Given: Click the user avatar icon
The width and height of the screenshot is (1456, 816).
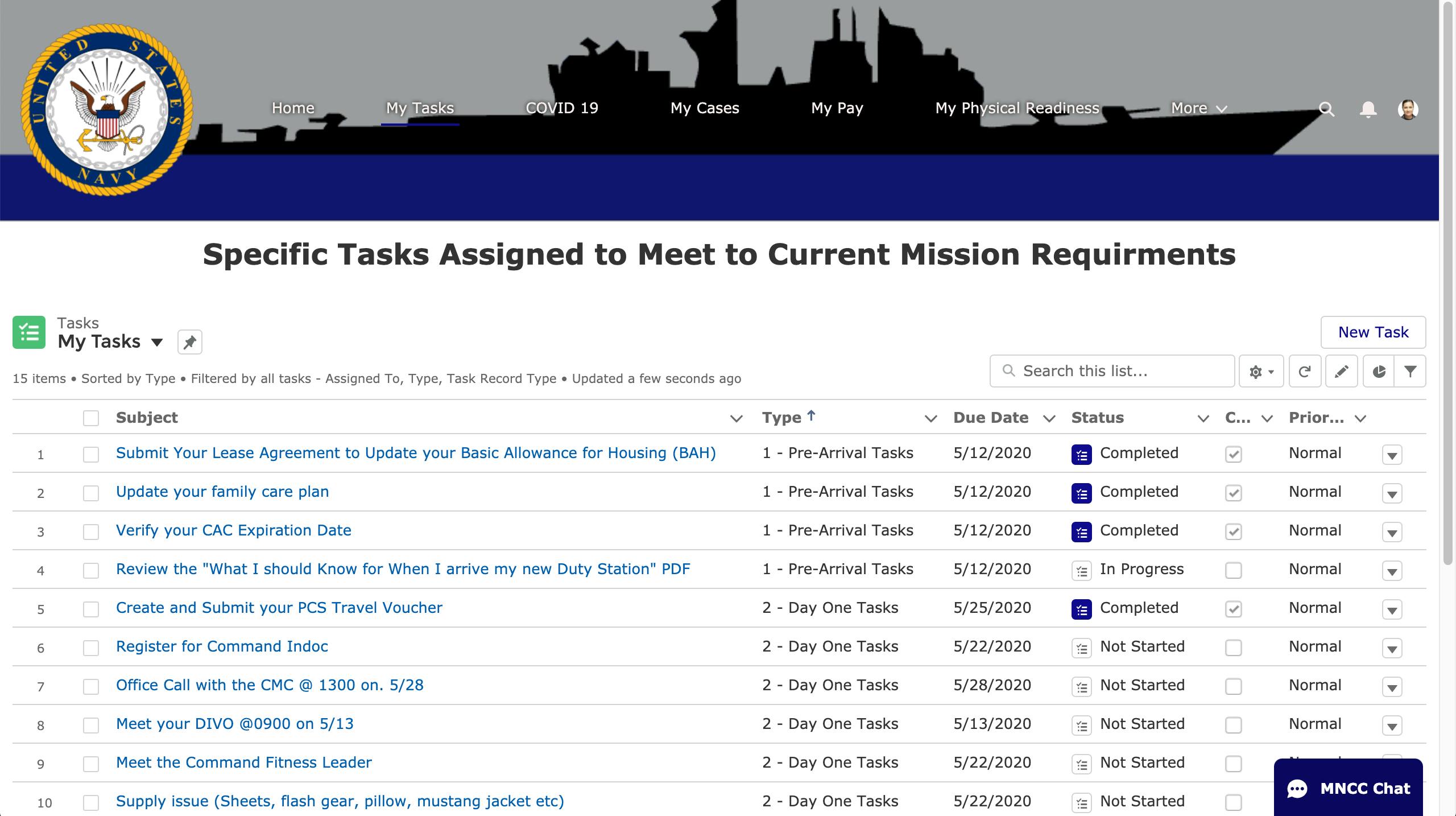Looking at the screenshot, I should [1408, 109].
